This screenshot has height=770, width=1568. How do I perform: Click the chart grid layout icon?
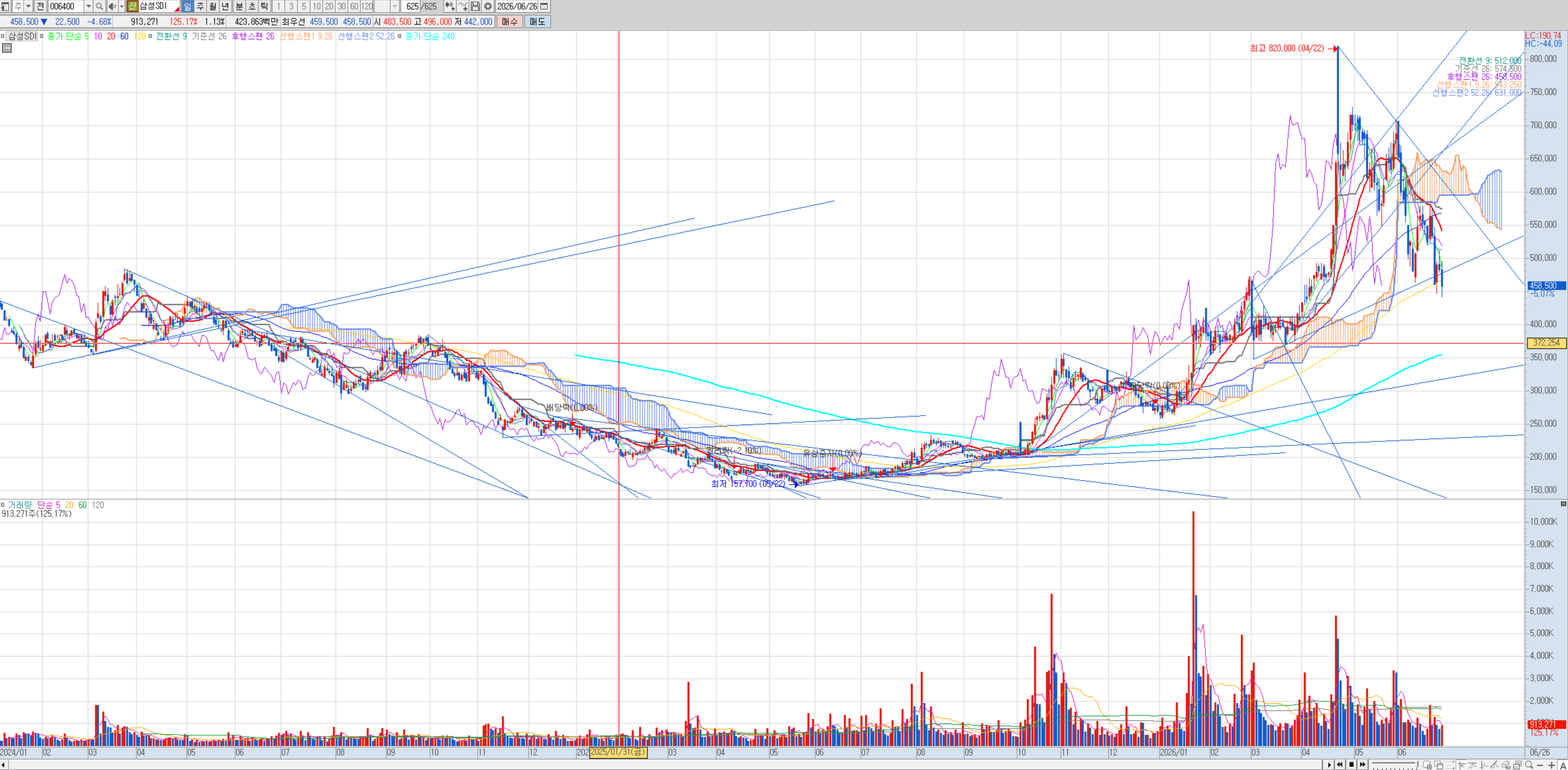point(1427,765)
